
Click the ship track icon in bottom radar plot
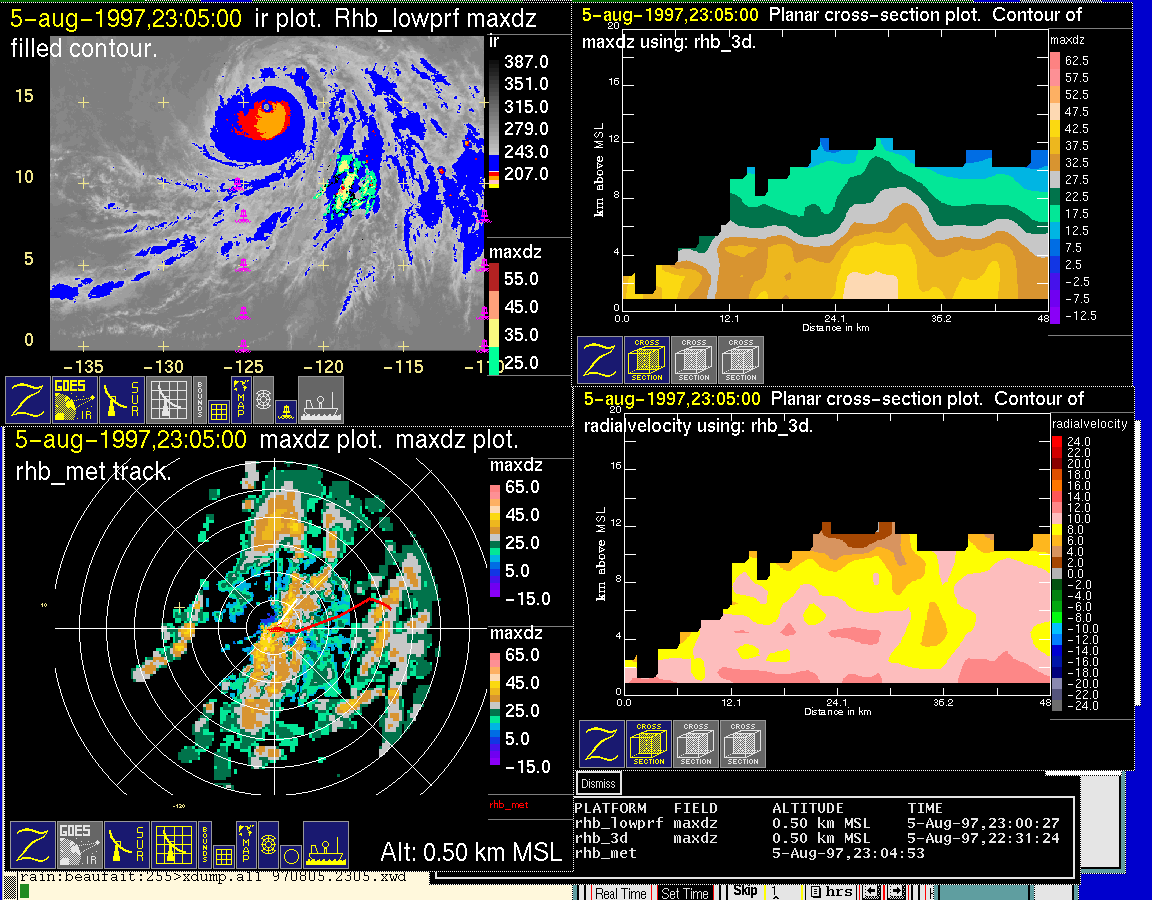click(x=325, y=845)
